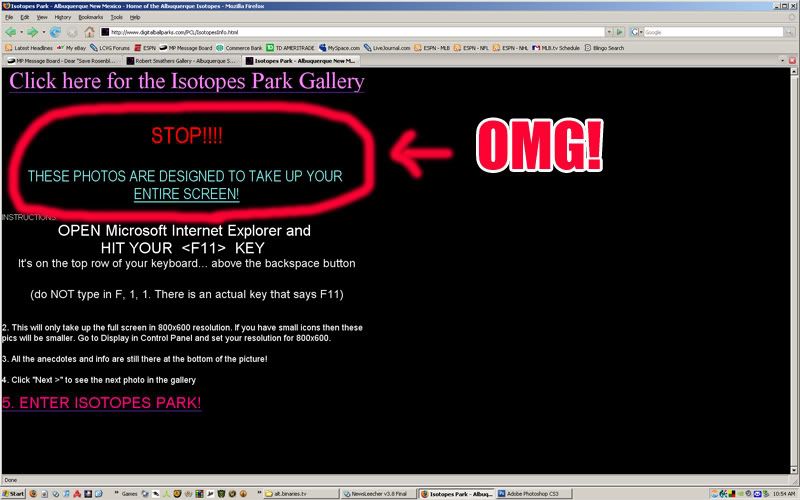Click the Isotopes Park taskbar button
800x500 pixels.
[456, 494]
